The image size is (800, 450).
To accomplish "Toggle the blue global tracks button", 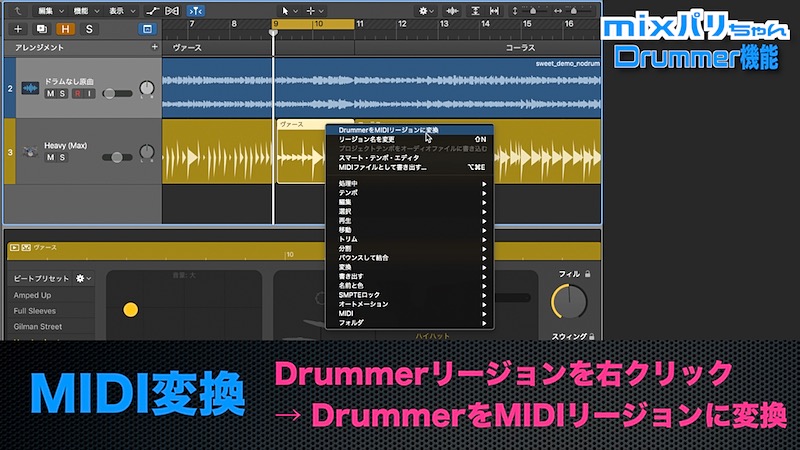I will pos(147,29).
